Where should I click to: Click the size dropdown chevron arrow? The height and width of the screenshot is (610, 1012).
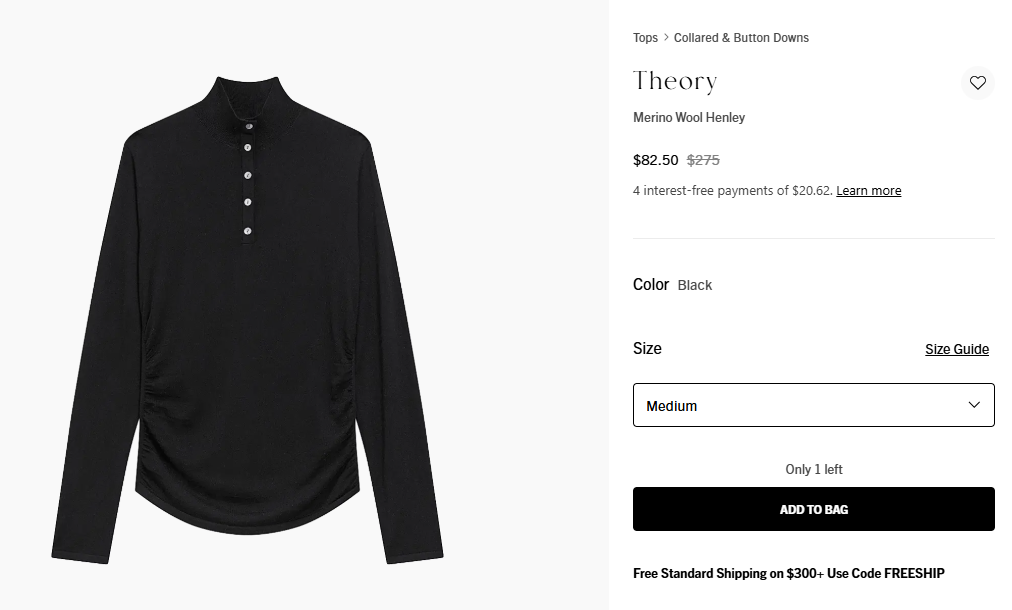point(974,405)
